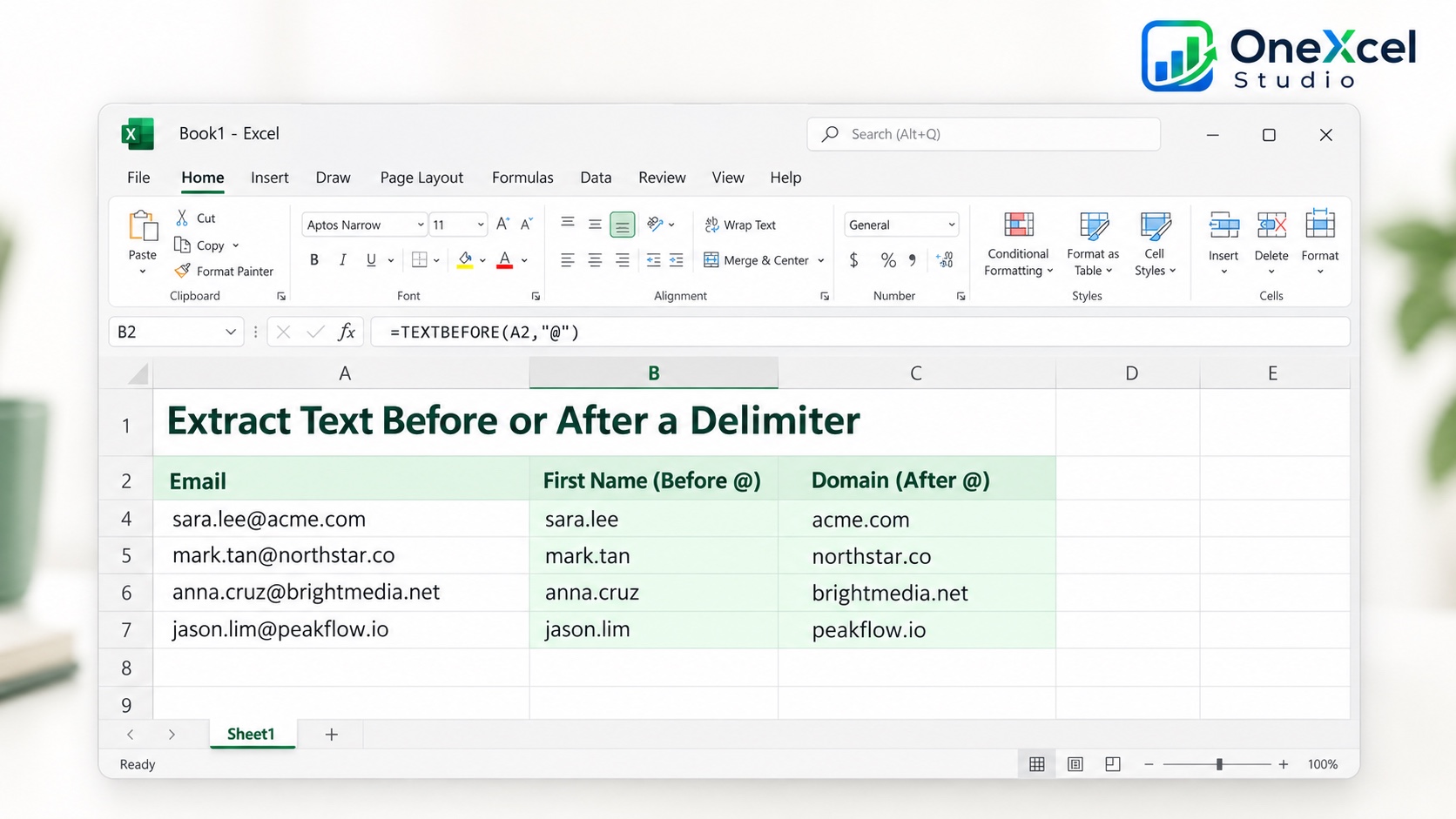
Task: Open the File tab
Action: pyautogui.click(x=138, y=178)
